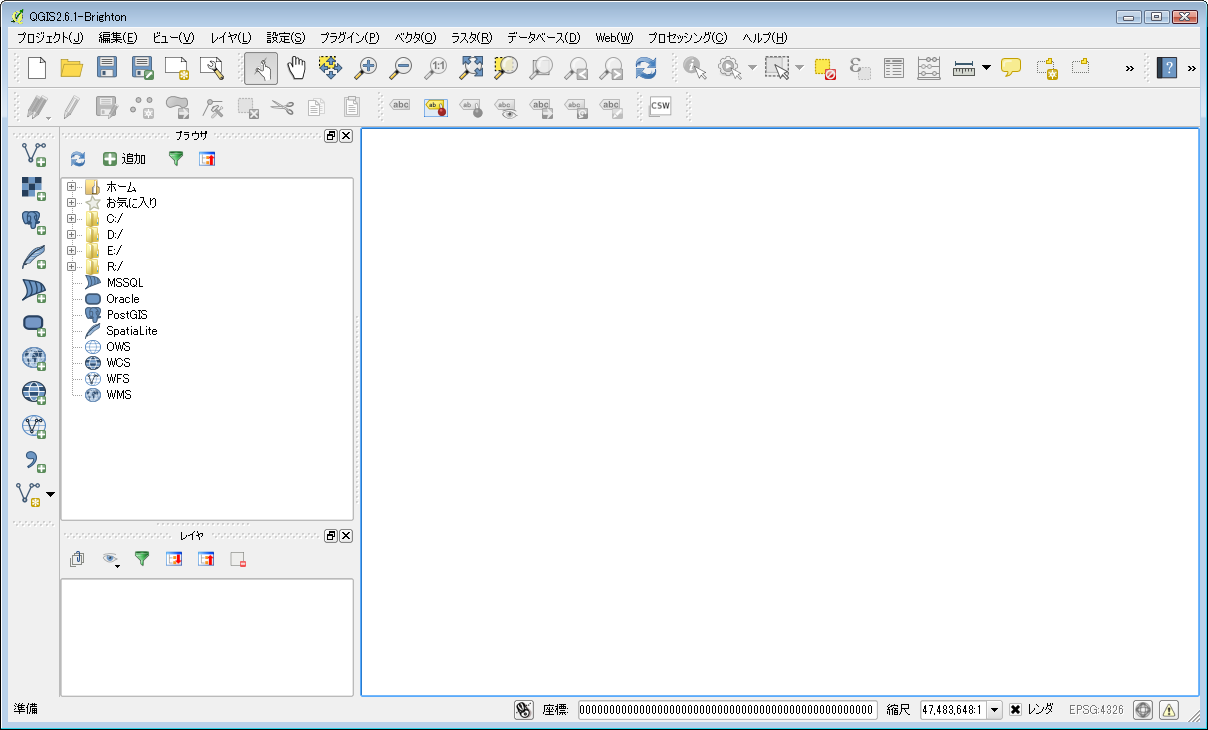Expand the D:/ drive node

71,235
